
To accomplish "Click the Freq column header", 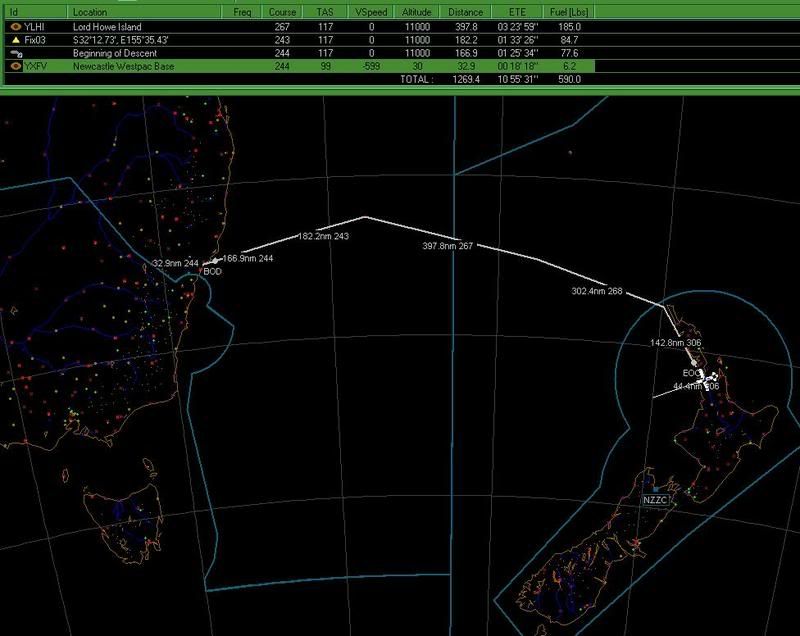I will [242, 12].
